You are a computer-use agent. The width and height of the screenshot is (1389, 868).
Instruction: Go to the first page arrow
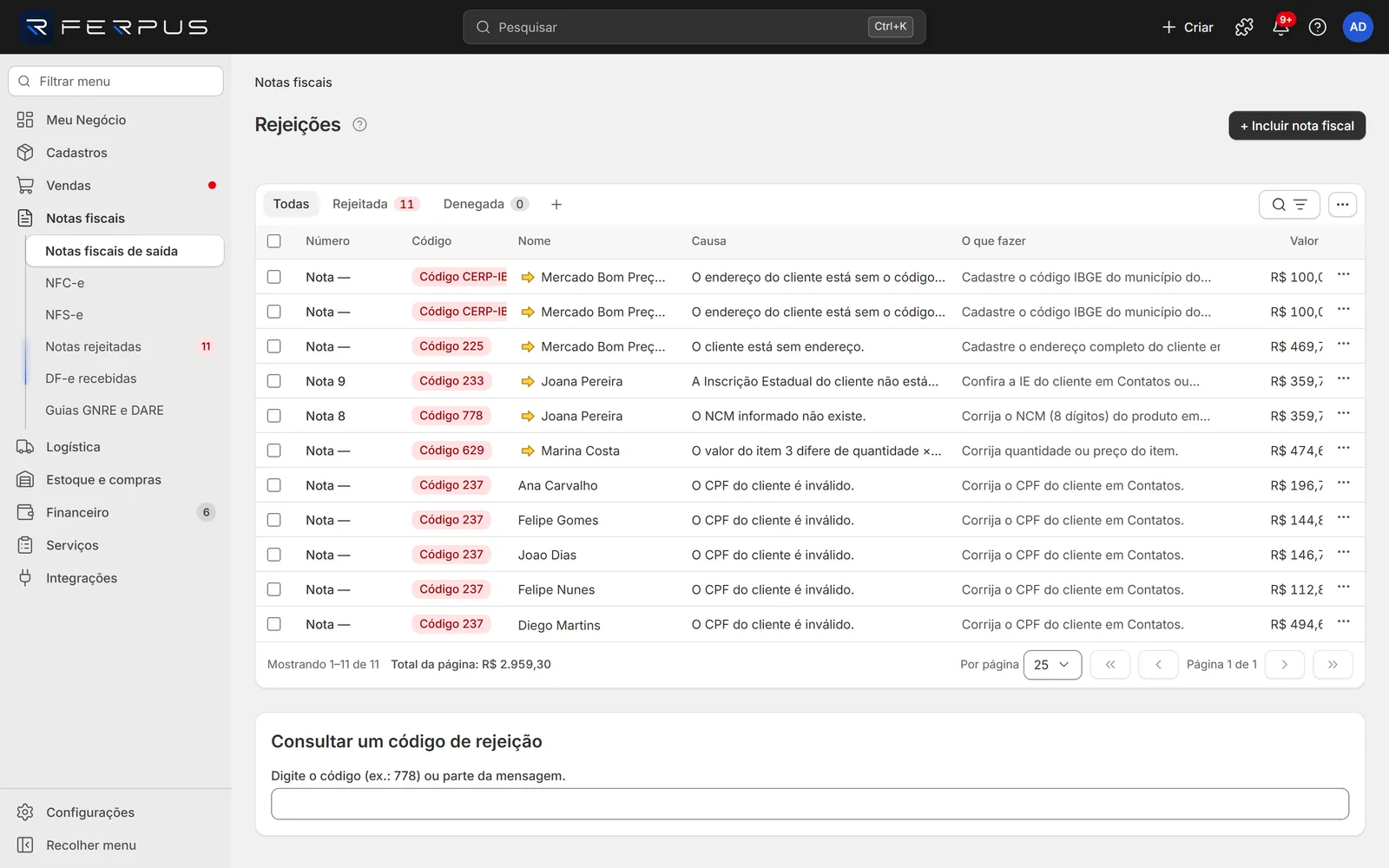(x=1109, y=665)
